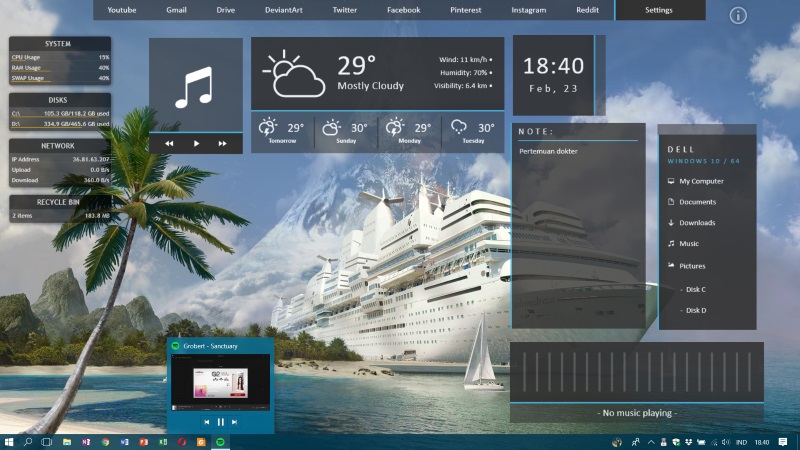Launch Excel from the taskbar
The height and width of the screenshot is (450, 800).
click(x=163, y=442)
